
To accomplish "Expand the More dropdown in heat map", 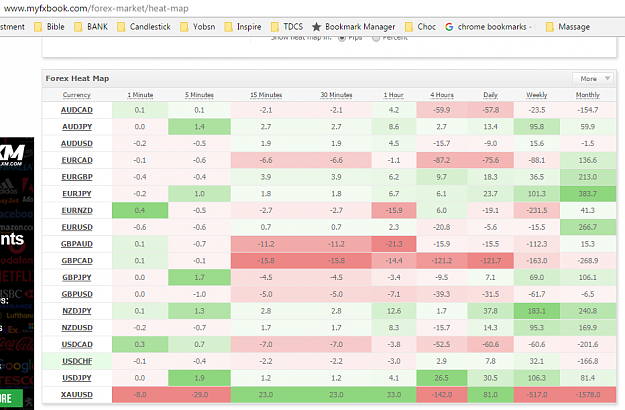I will 593,78.
